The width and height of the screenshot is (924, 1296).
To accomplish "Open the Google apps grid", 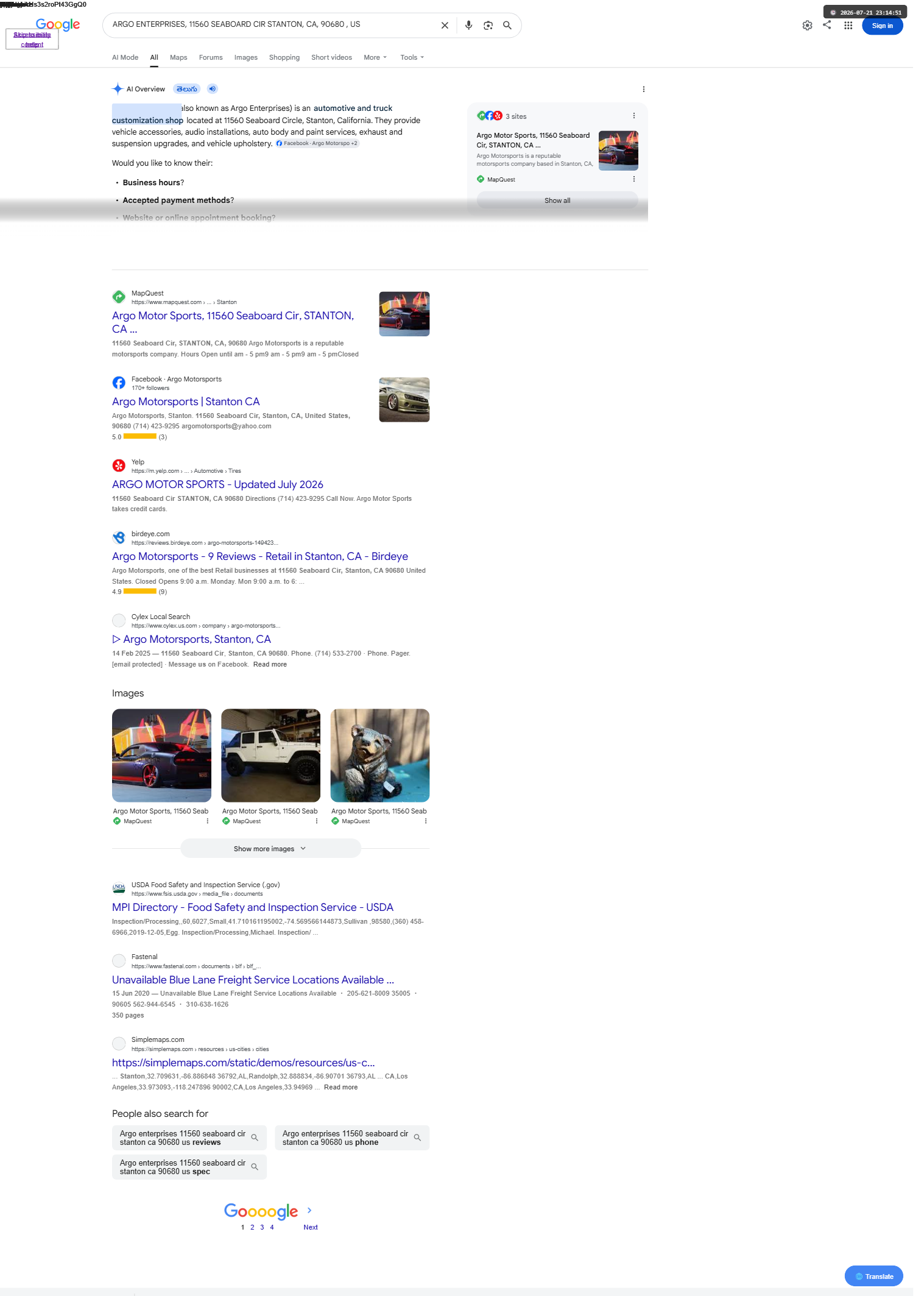I will (x=848, y=26).
